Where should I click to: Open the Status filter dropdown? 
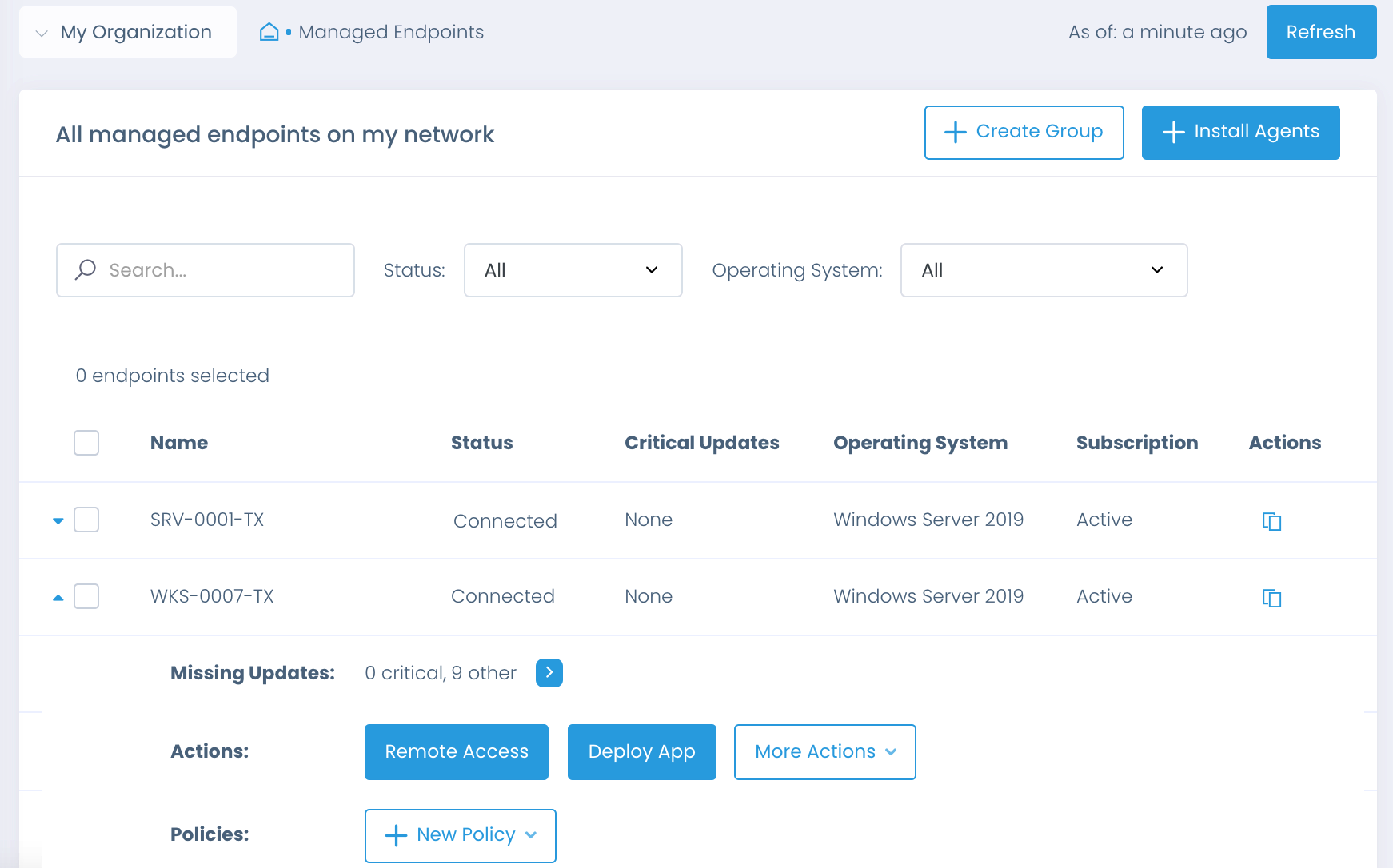[573, 270]
